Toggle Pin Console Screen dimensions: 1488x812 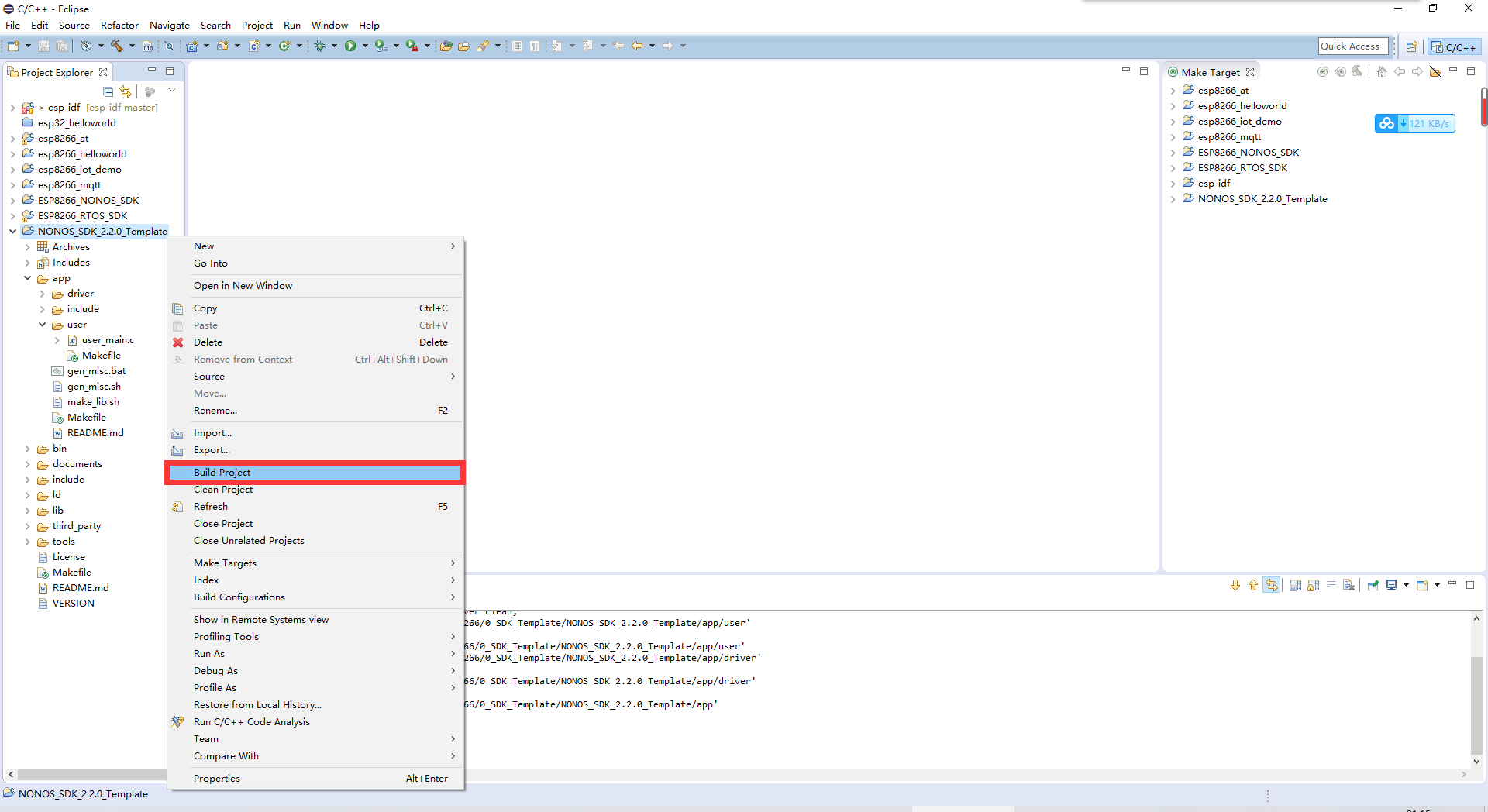pyautogui.click(x=1373, y=585)
